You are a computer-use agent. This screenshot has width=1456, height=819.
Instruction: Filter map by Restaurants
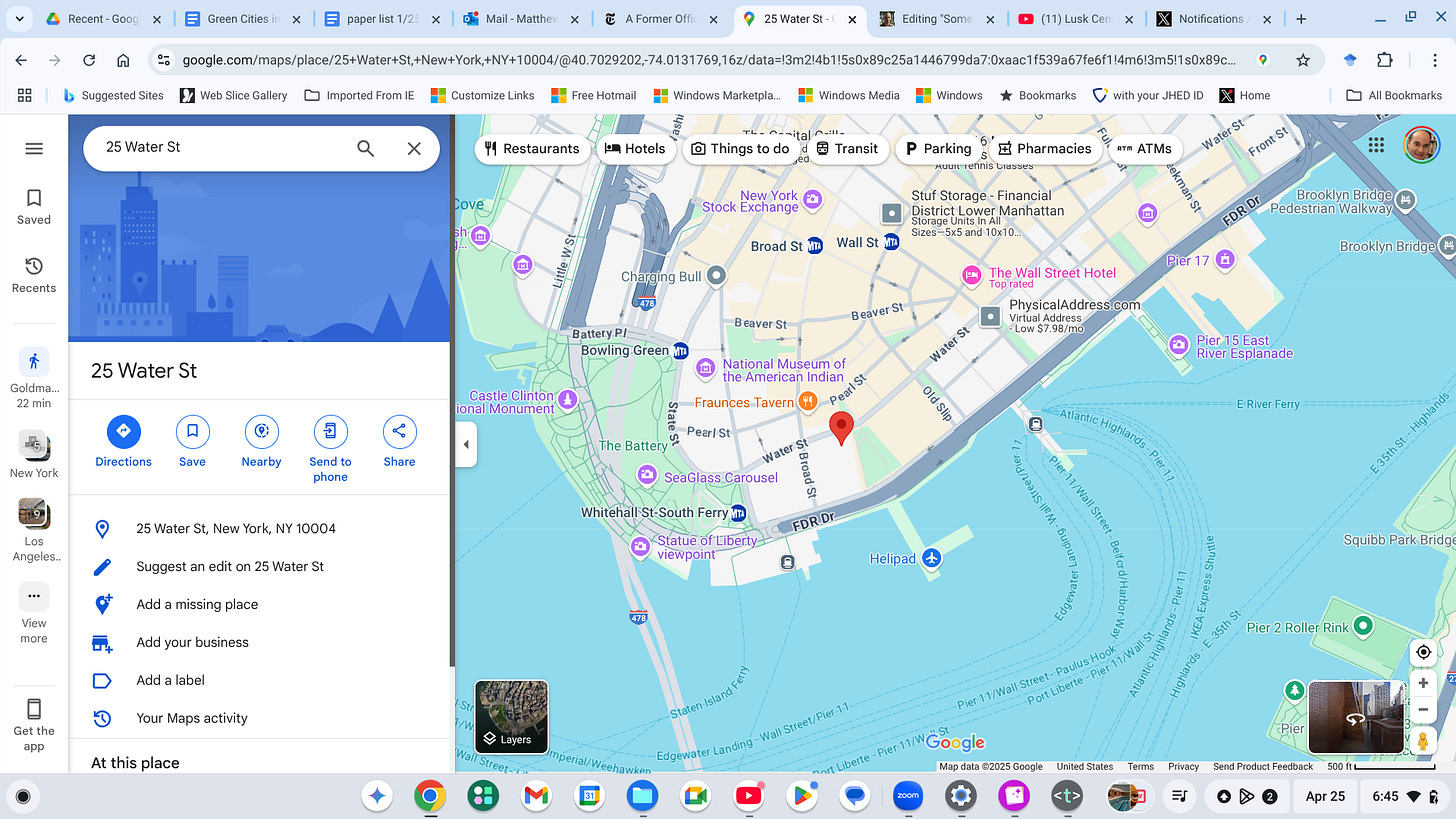(x=532, y=148)
